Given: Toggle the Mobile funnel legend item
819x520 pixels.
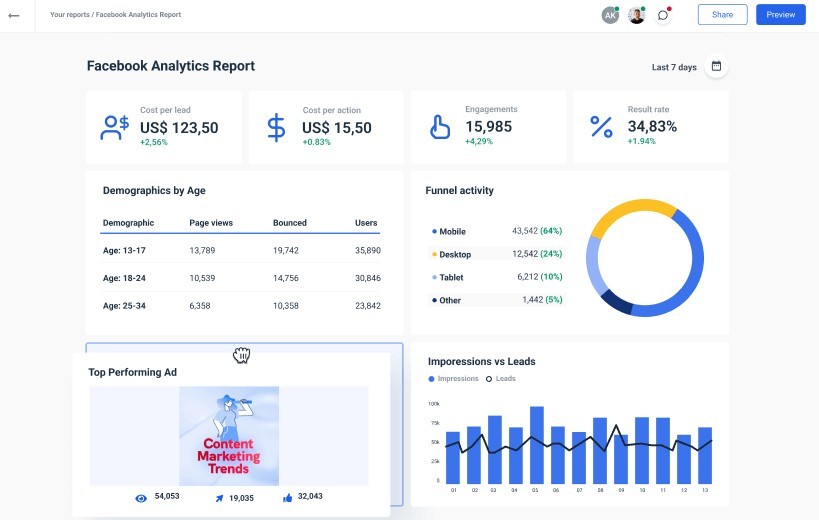Looking at the screenshot, I should tap(451, 231).
